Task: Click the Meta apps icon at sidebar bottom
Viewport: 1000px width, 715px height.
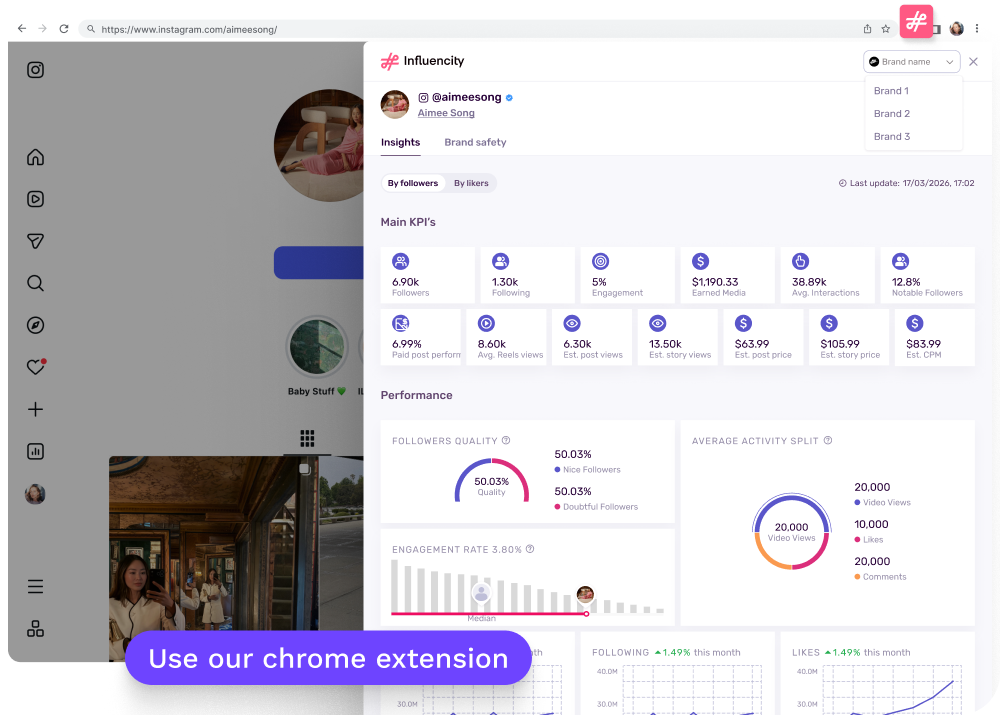Action: (36, 629)
